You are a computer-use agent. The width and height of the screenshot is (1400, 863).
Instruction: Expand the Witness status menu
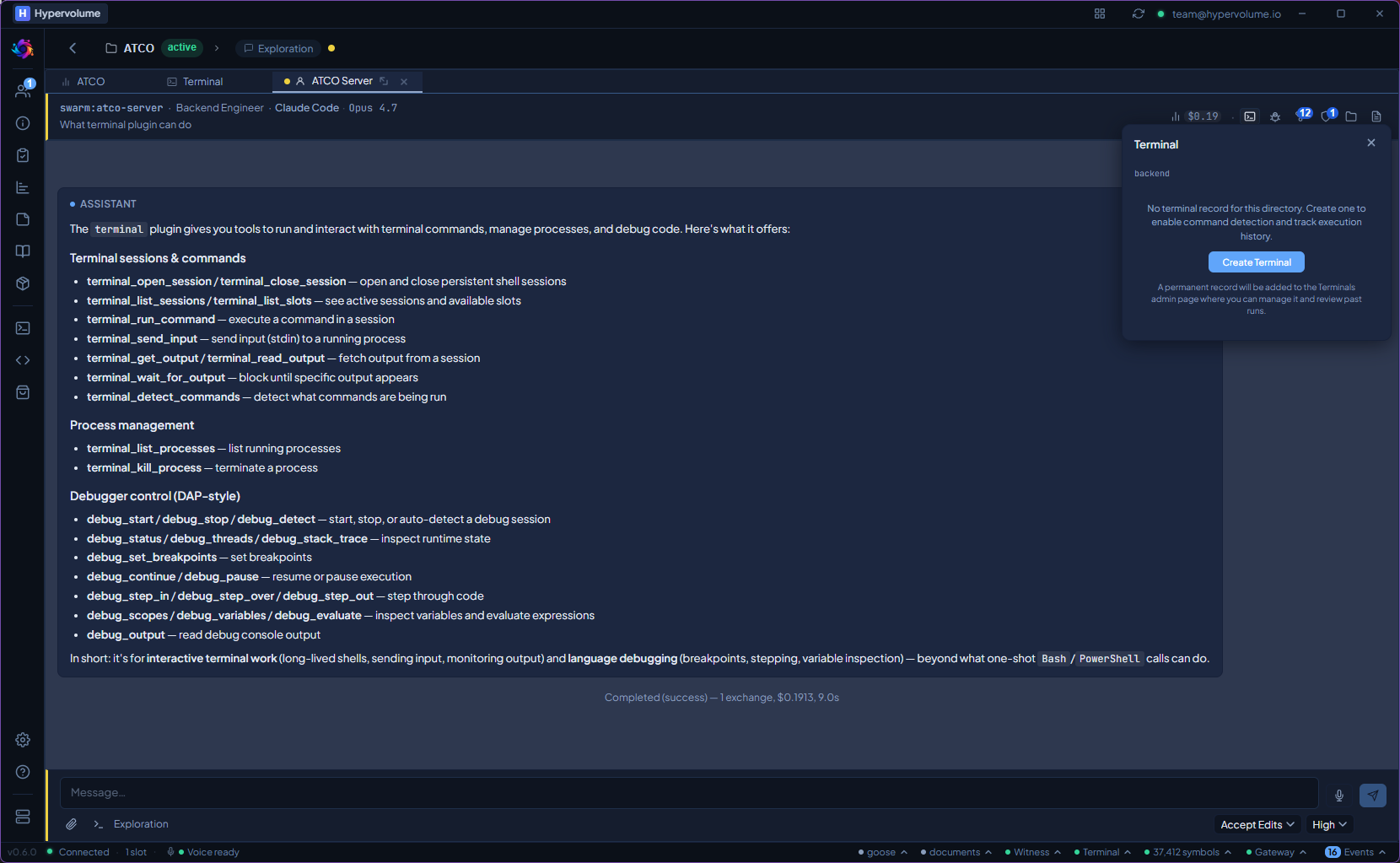click(1033, 852)
